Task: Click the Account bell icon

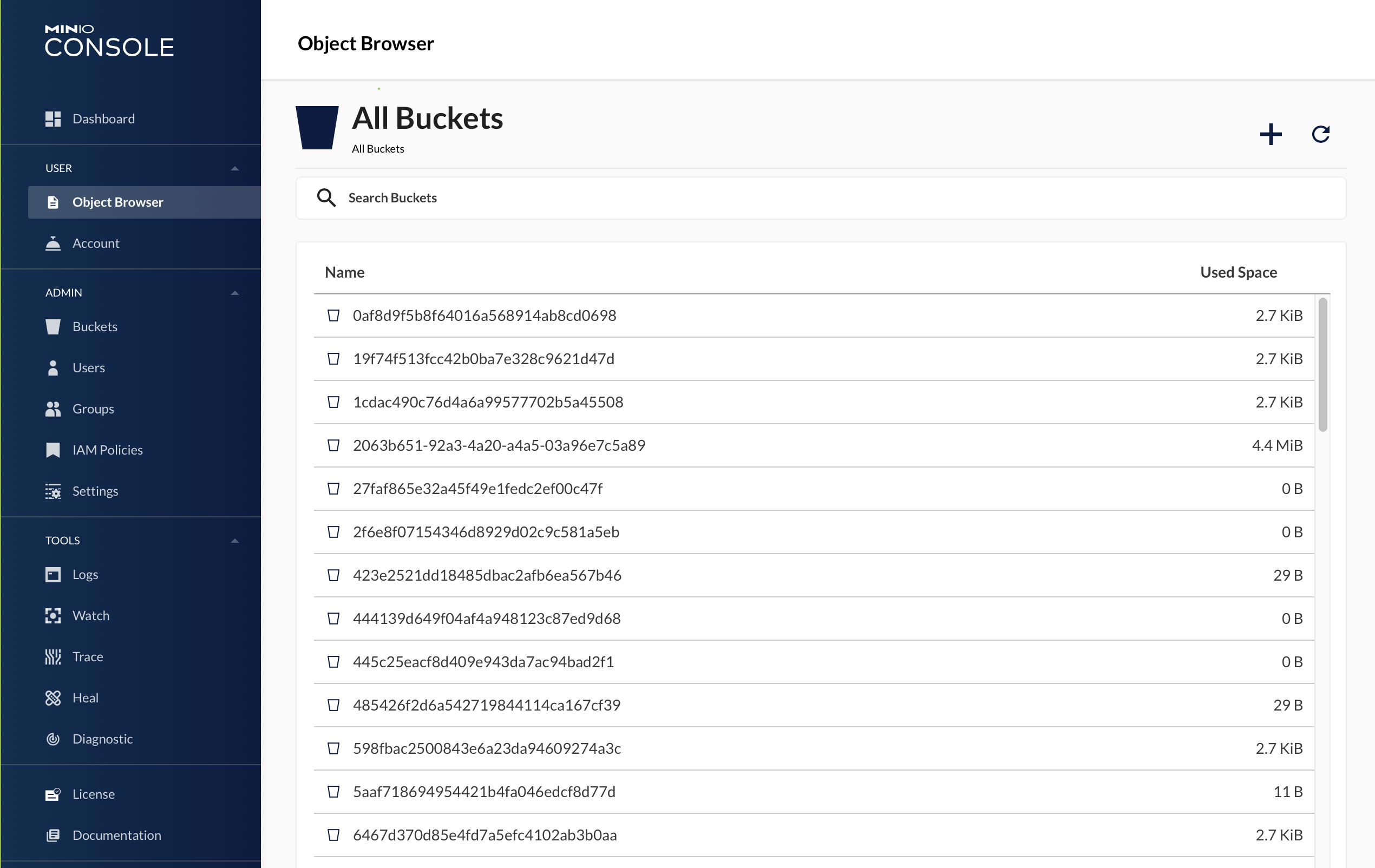Action: pos(53,243)
